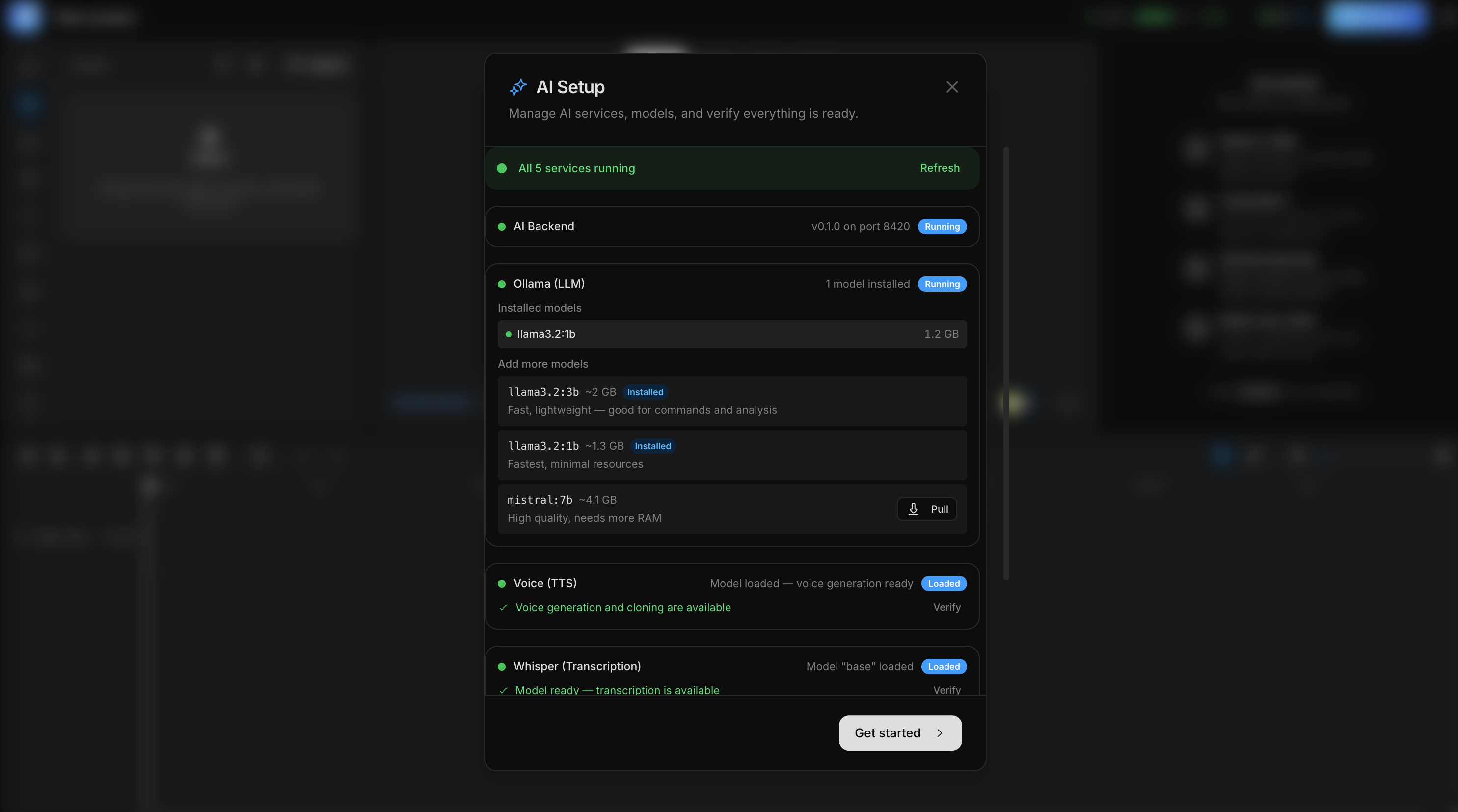Refresh the services status
This screenshot has height=812, width=1458.
tap(940, 168)
